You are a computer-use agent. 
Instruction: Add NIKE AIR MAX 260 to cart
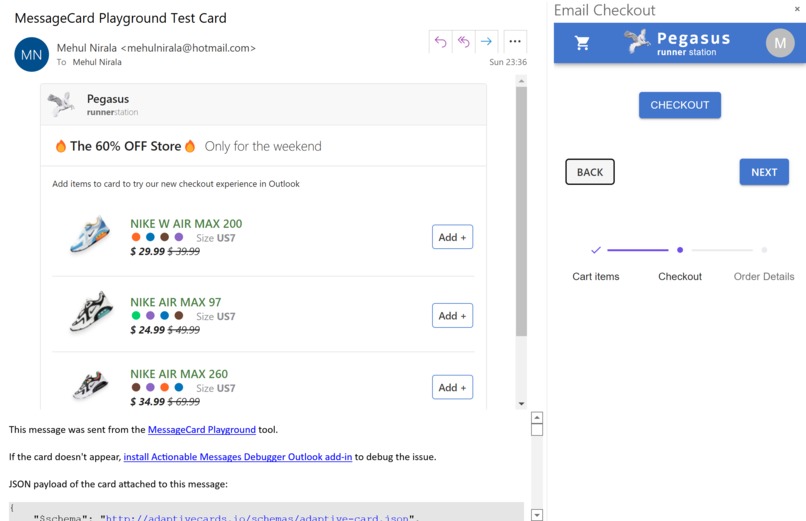click(x=452, y=387)
